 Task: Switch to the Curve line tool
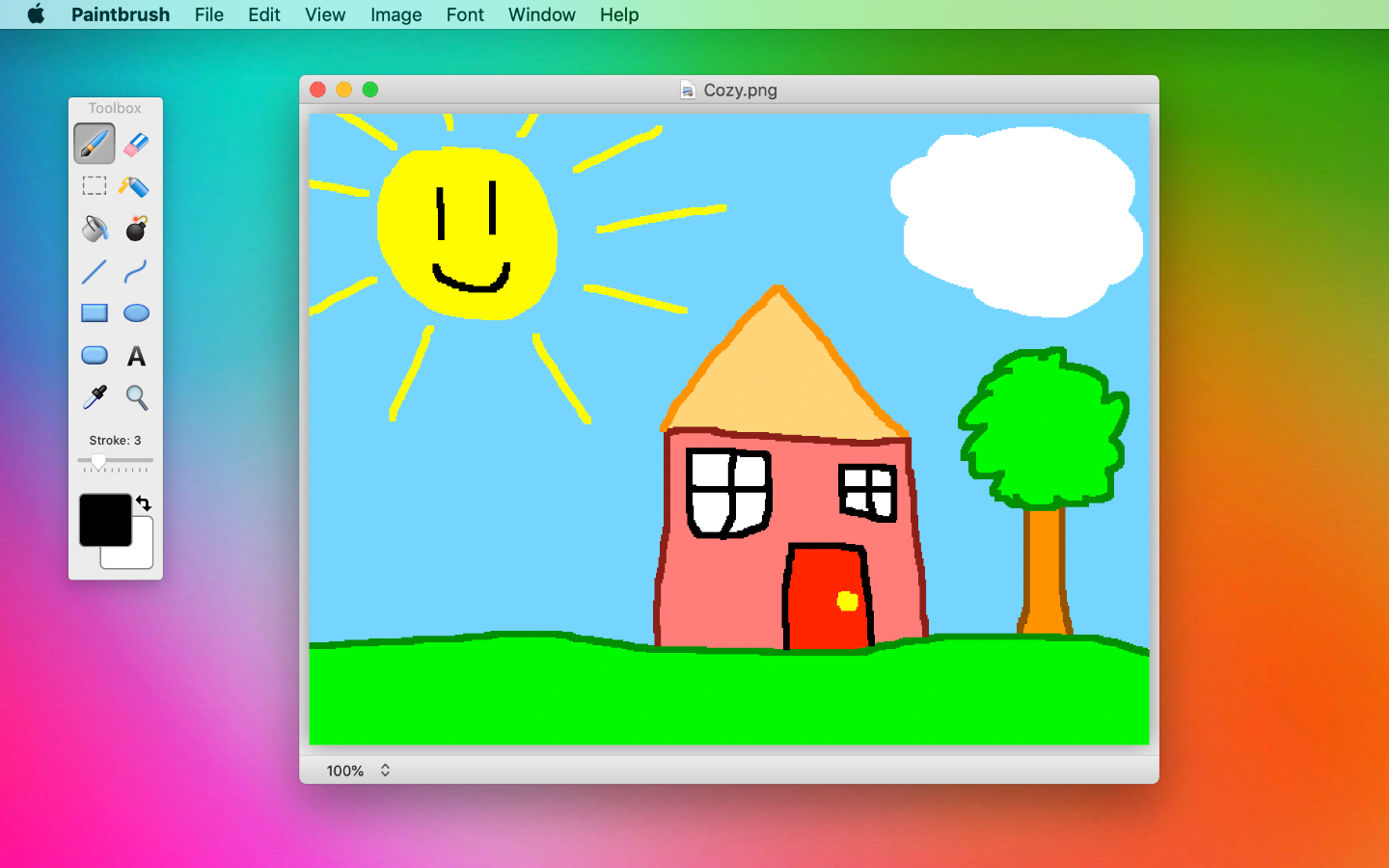136,273
